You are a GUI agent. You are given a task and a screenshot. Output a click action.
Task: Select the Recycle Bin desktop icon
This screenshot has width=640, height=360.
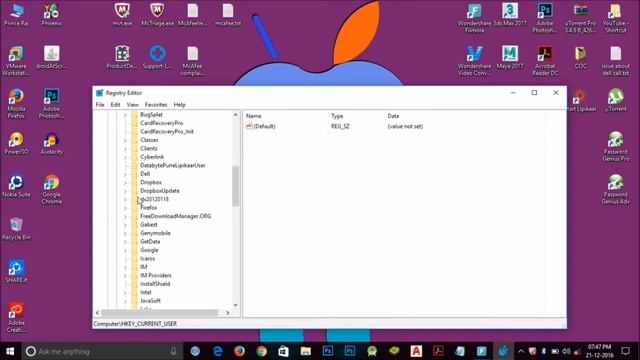click(x=16, y=229)
